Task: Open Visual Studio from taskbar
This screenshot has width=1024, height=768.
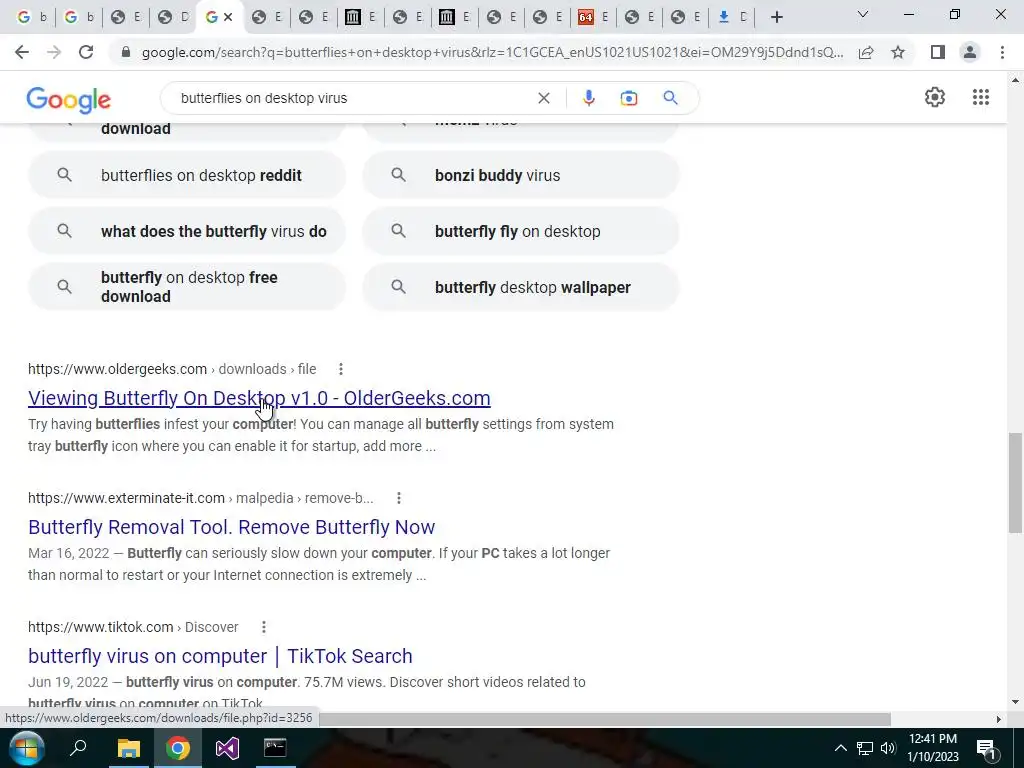Action: pyautogui.click(x=227, y=748)
